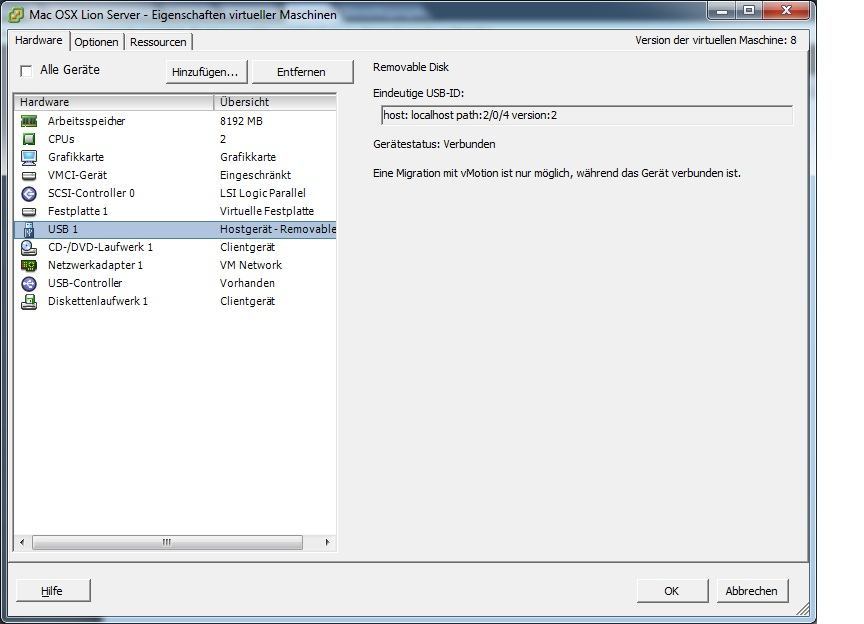Select the CPUs row label

(61, 139)
